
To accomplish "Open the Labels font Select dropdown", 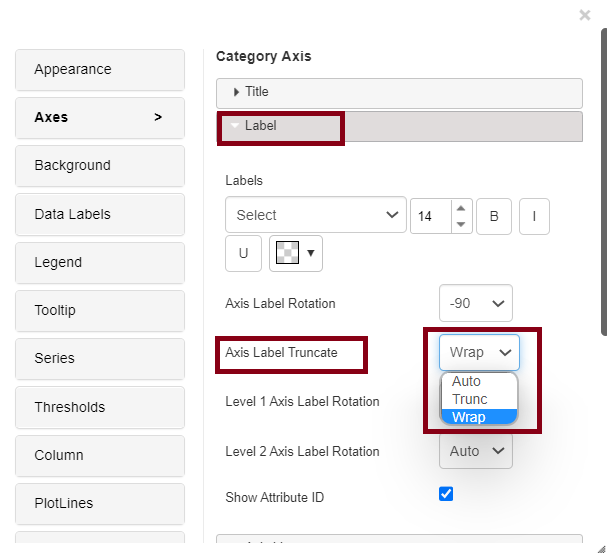I will [316, 215].
